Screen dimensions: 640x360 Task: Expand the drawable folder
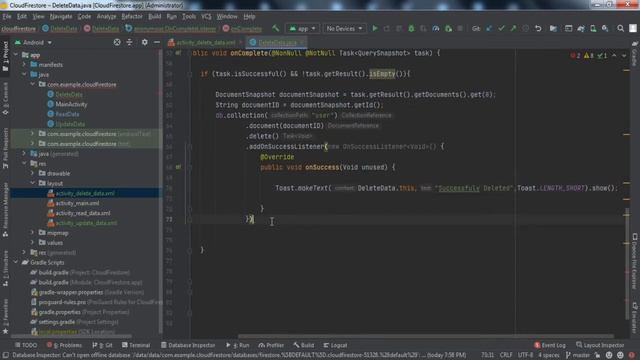coord(33,173)
